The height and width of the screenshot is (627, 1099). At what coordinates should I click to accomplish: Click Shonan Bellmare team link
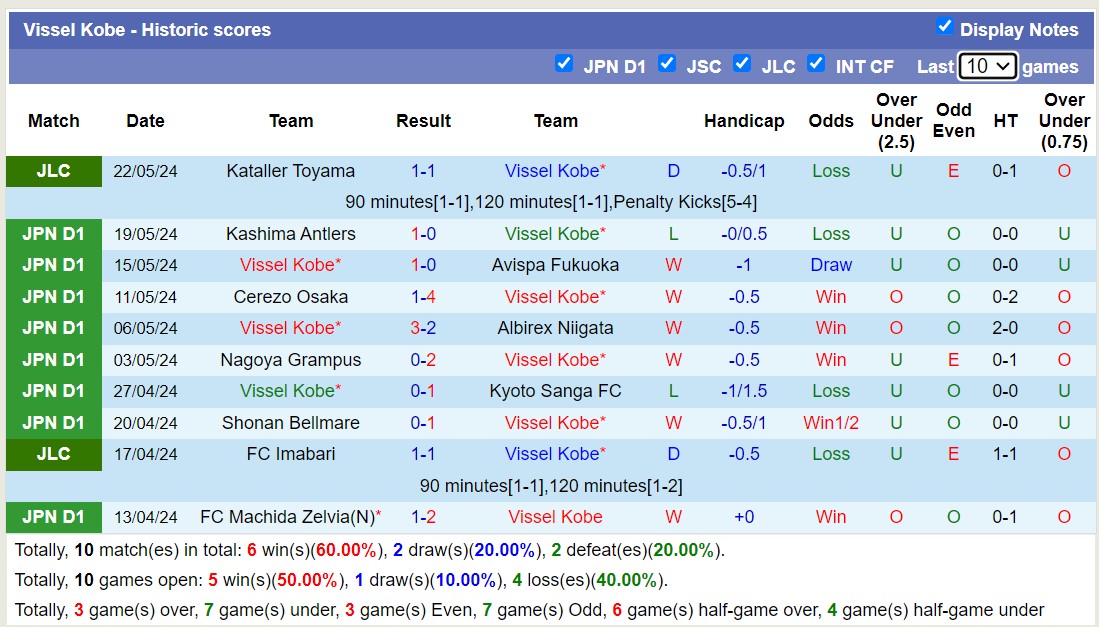290,423
